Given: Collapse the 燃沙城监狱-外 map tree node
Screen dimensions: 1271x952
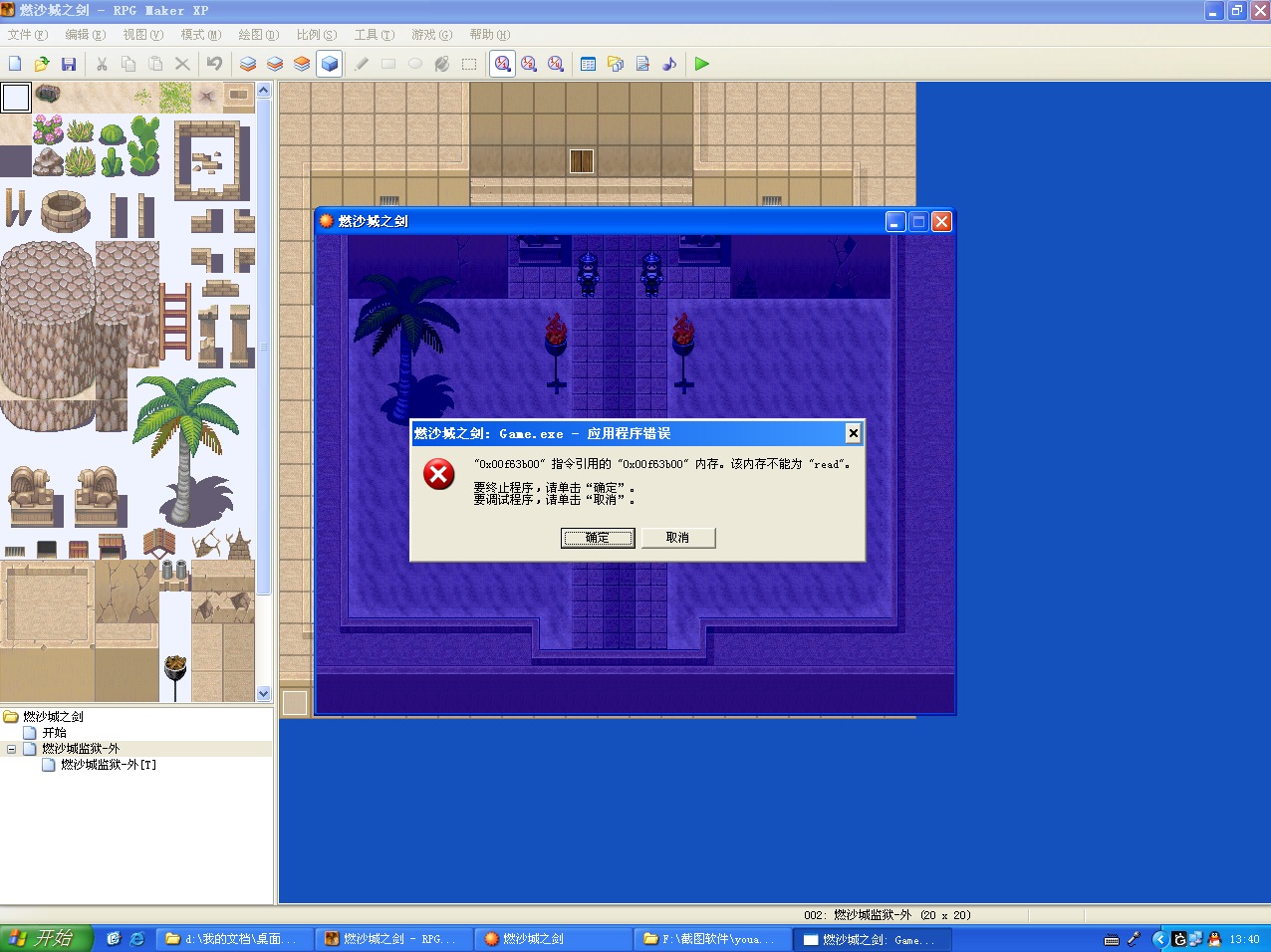Looking at the screenshot, I should (x=11, y=749).
